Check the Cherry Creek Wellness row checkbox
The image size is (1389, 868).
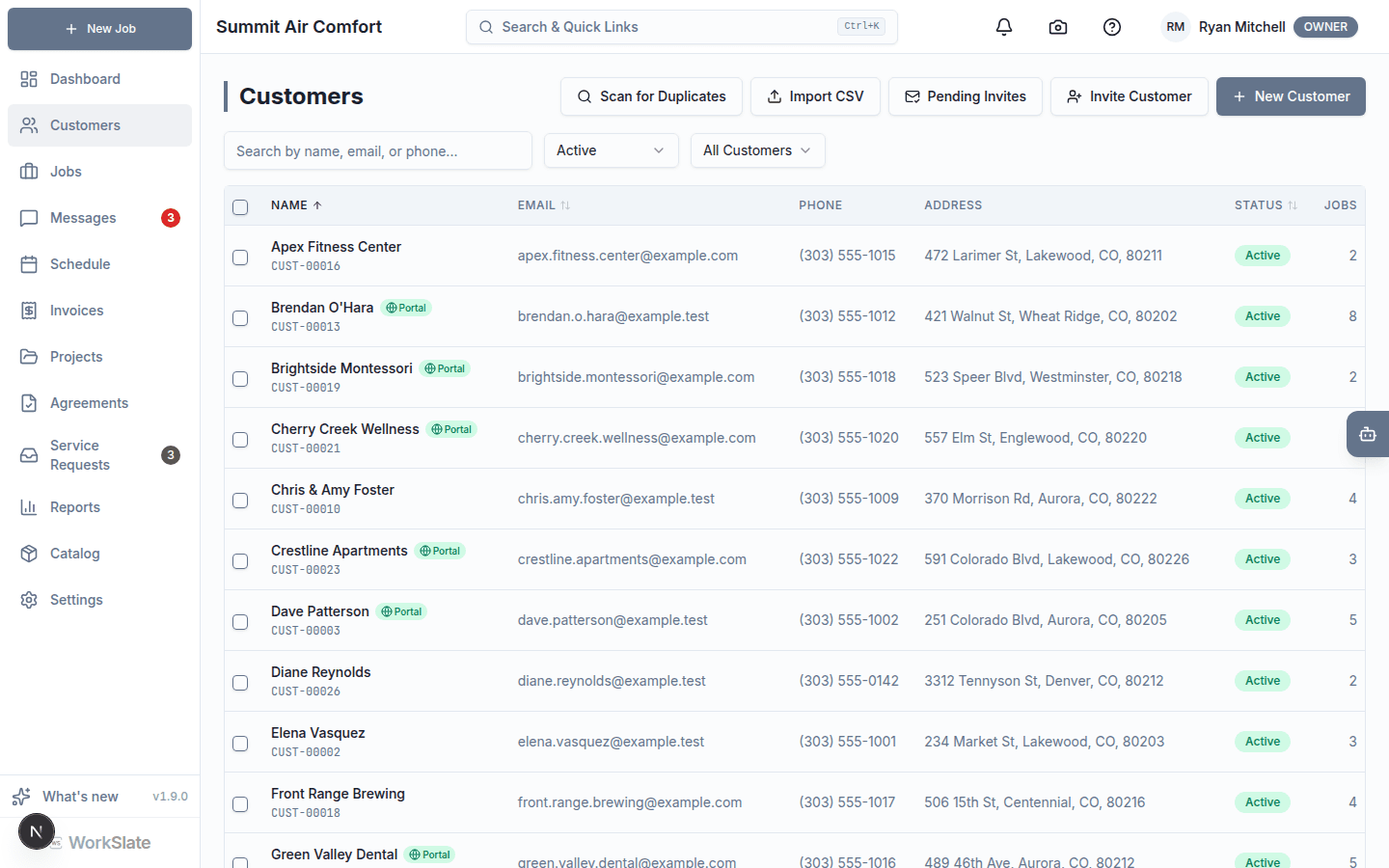click(x=240, y=440)
